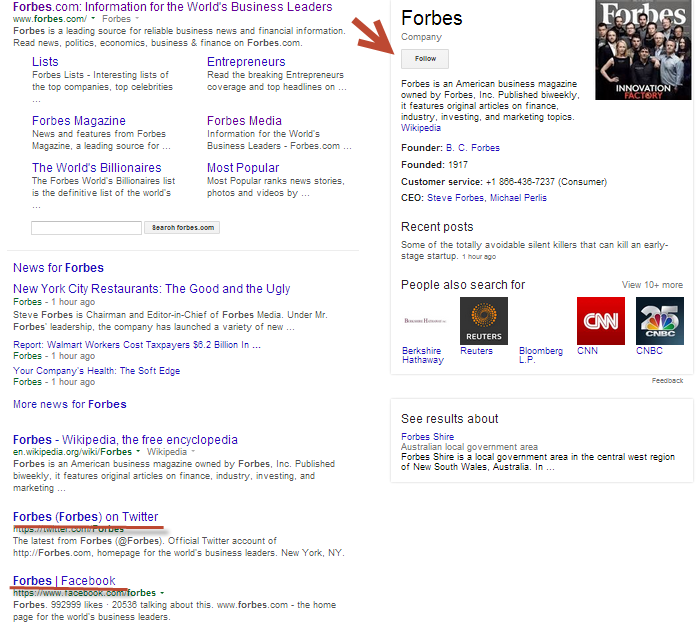Open the News for Forbes heading
Viewport: 698px width, 632px height.
click(58, 267)
